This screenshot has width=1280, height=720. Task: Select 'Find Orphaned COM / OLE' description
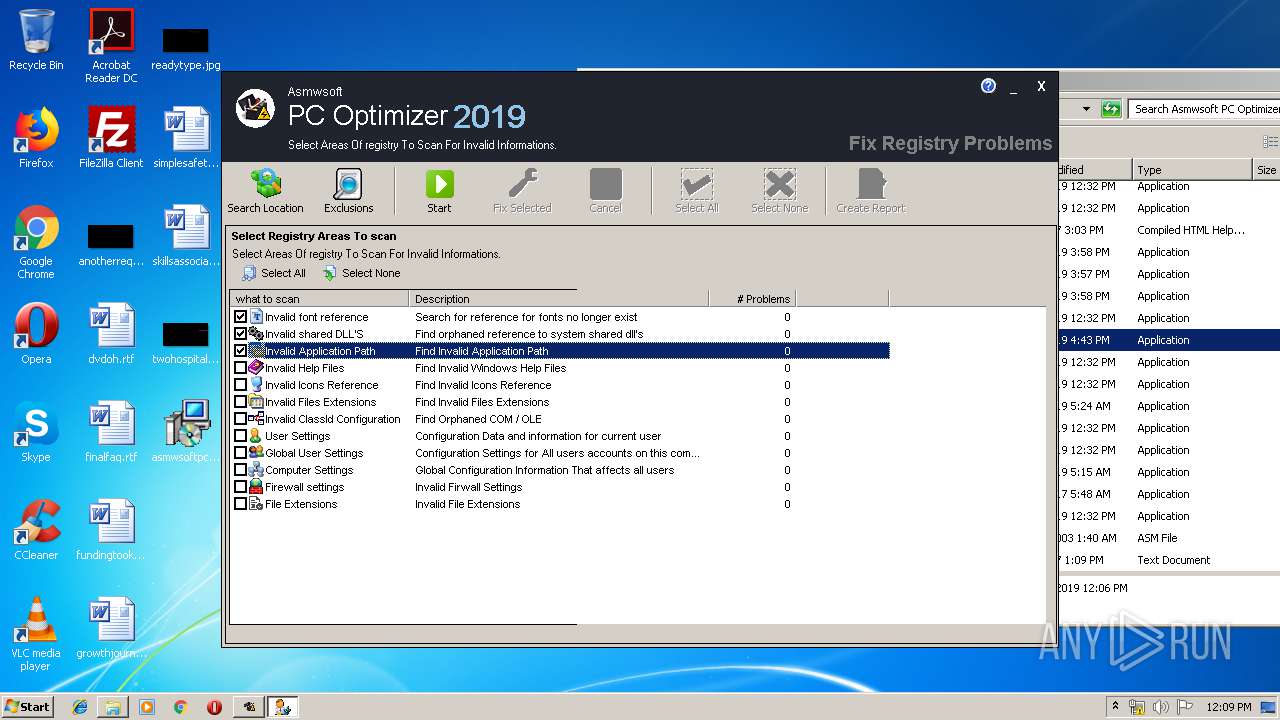(478, 419)
